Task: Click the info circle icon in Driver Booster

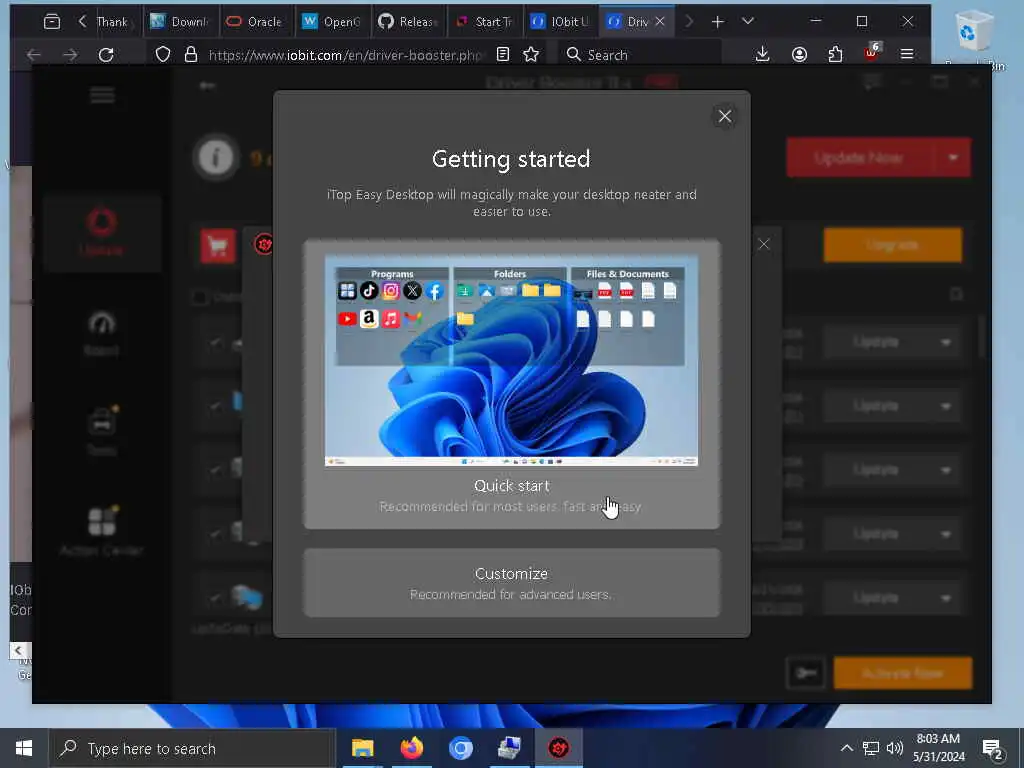Action: 216,157
